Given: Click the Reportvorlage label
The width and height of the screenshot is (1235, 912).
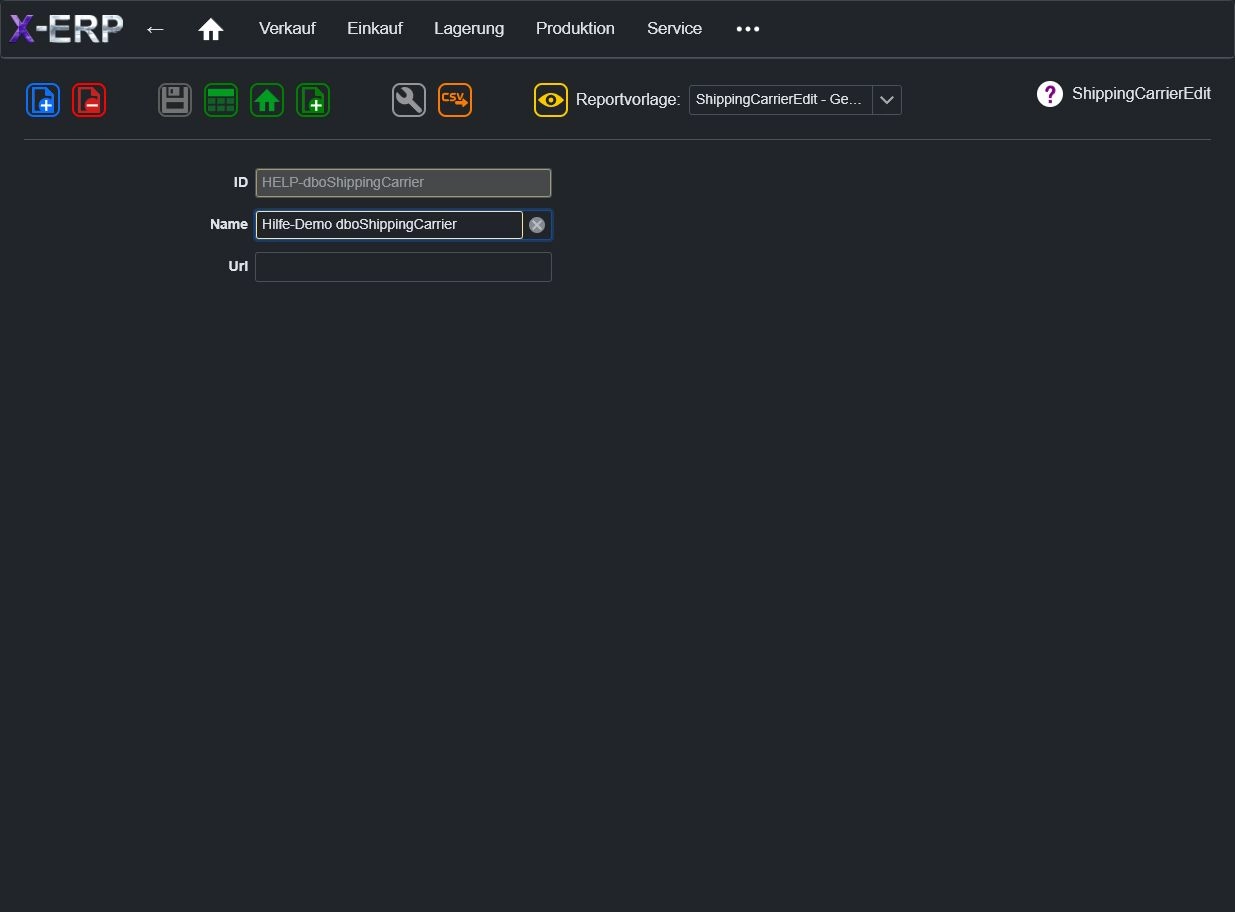Looking at the screenshot, I should click(628, 100).
